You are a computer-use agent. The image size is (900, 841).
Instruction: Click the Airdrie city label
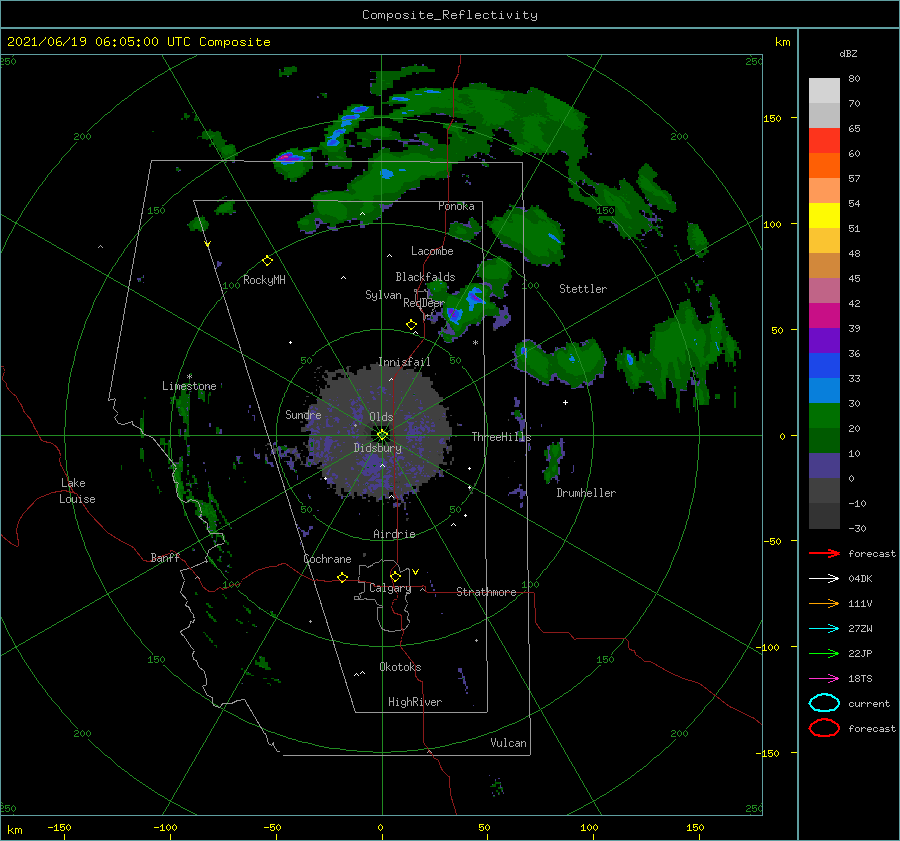click(394, 534)
